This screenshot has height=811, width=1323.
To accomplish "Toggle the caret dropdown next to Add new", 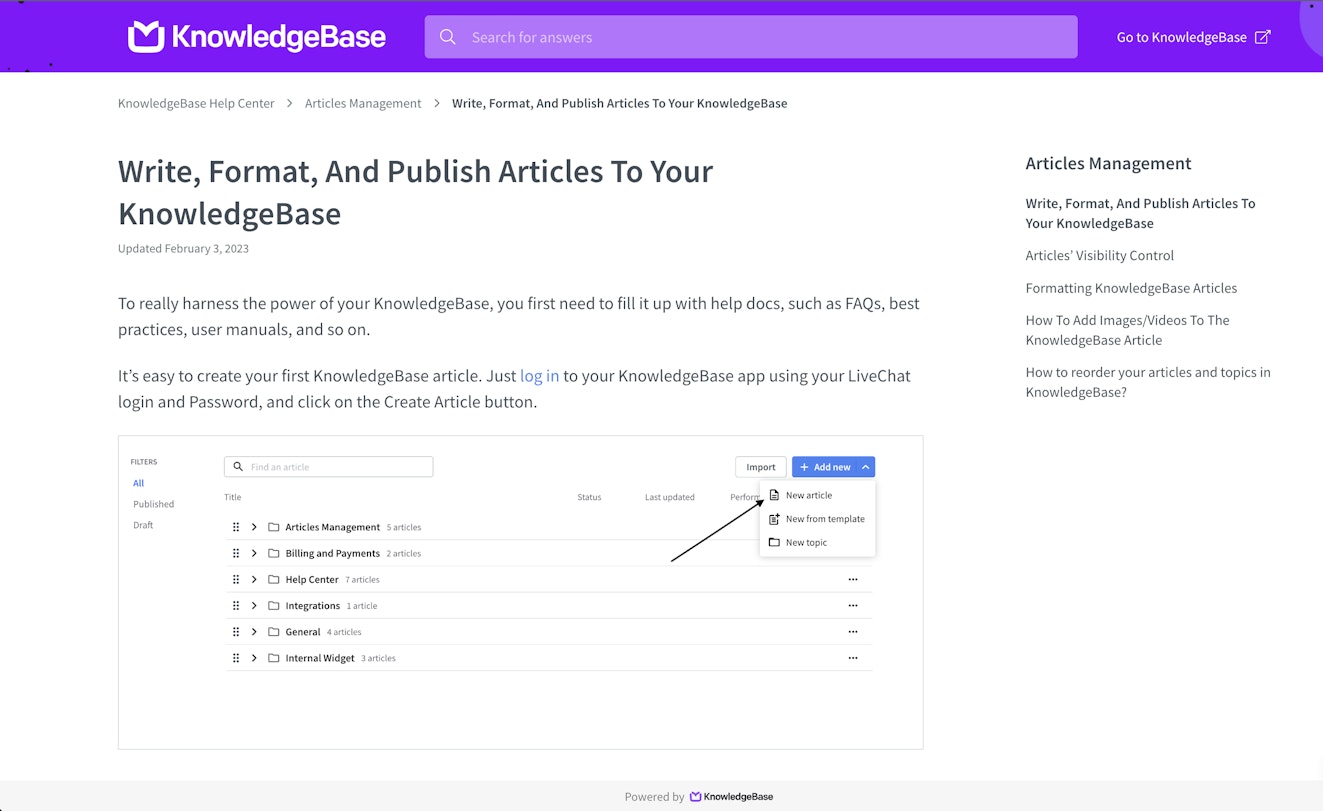I will [866, 467].
